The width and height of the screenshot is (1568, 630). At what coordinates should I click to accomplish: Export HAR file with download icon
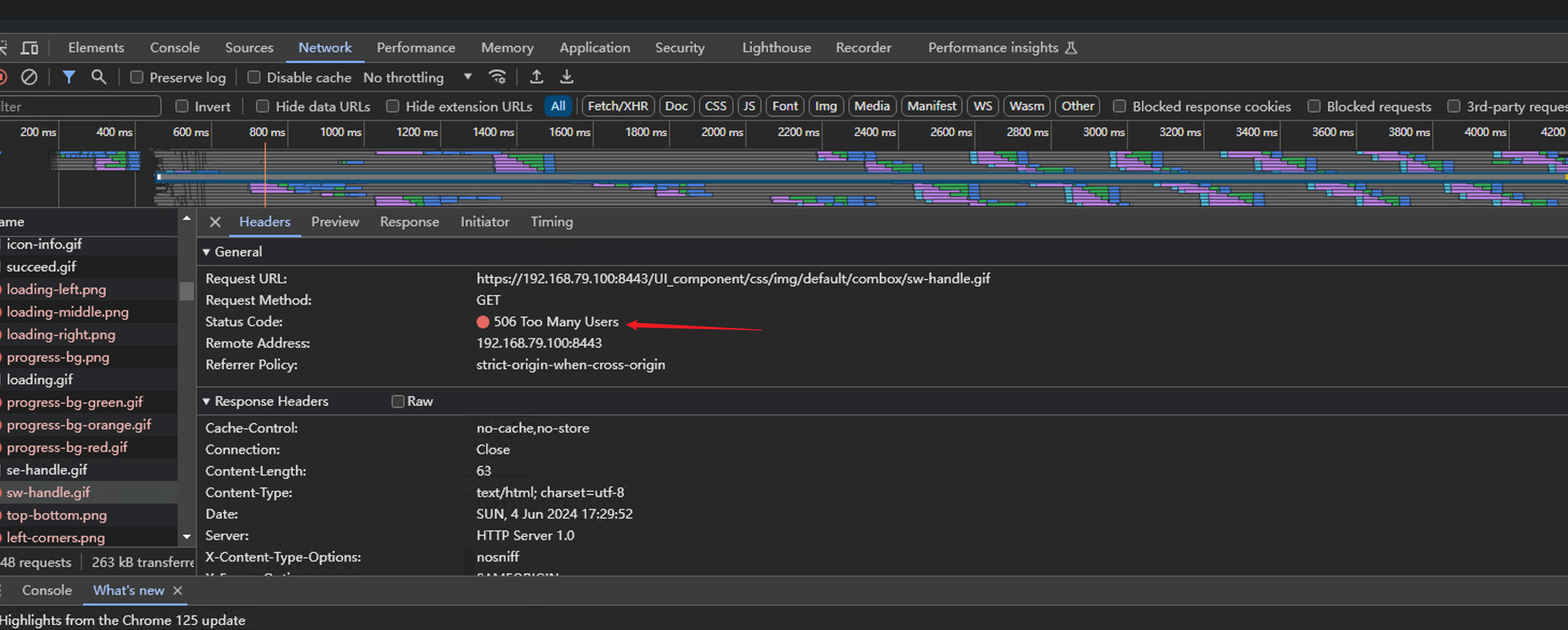(x=567, y=77)
